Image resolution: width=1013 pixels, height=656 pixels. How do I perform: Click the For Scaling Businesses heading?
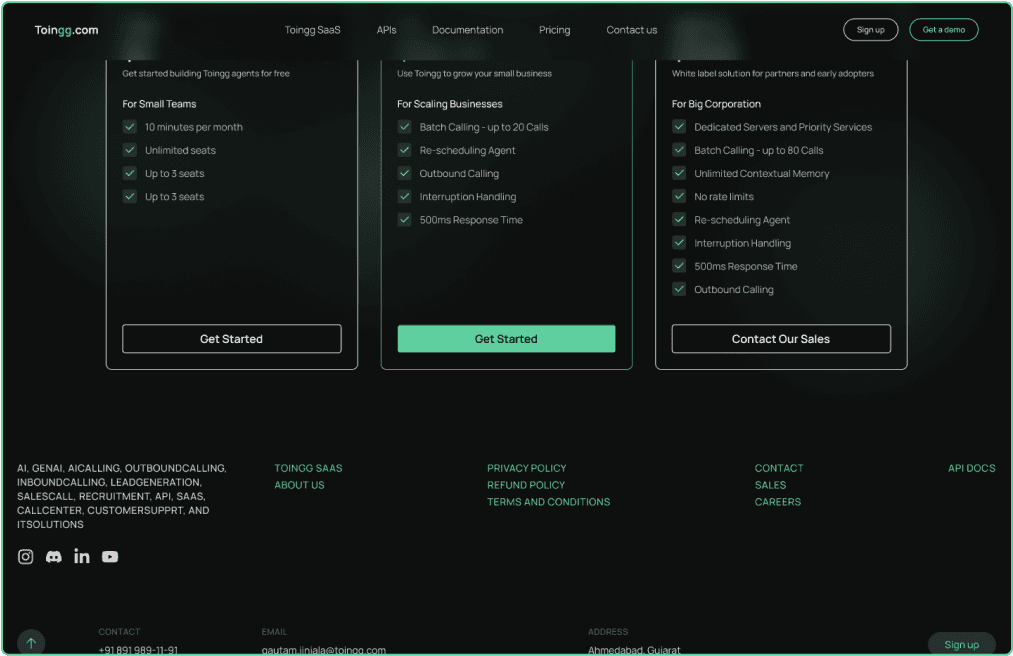[x=450, y=104]
